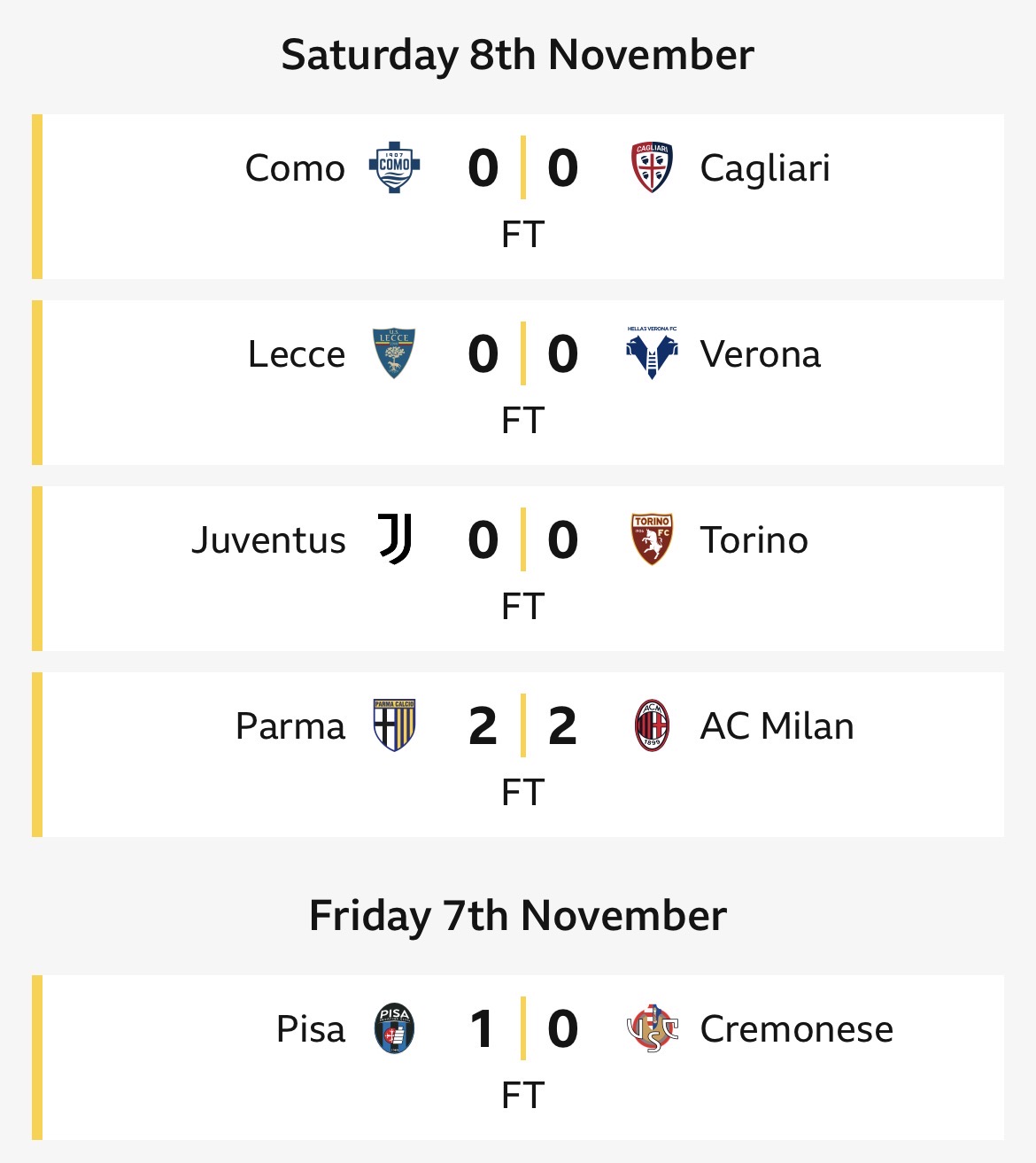View Parma vs AC Milan score
Image resolution: width=1036 pixels, height=1163 pixels.
[x=522, y=726]
